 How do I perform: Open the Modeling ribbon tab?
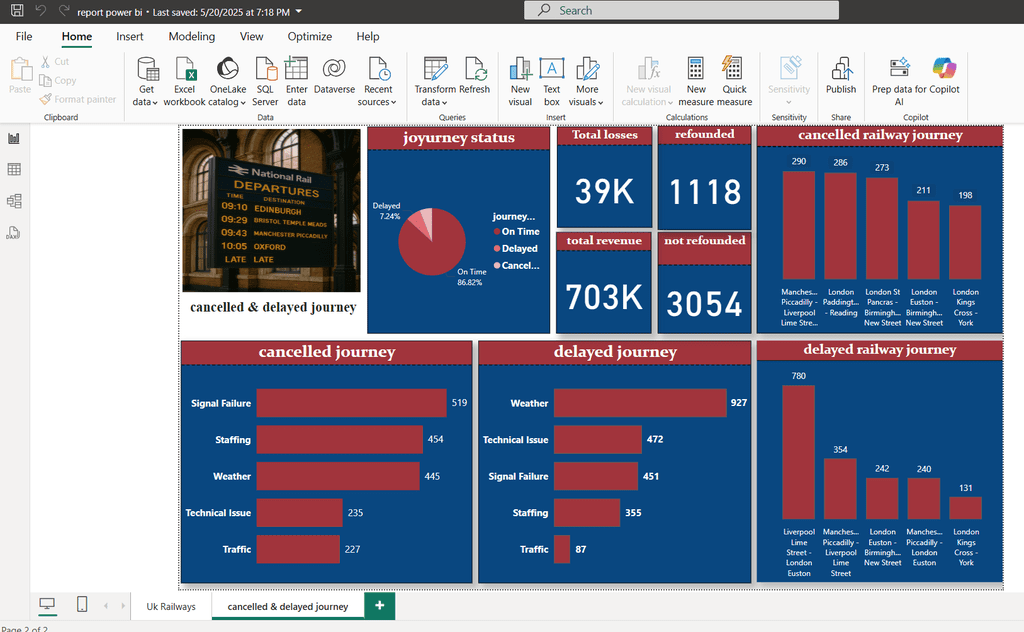click(x=191, y=37)
